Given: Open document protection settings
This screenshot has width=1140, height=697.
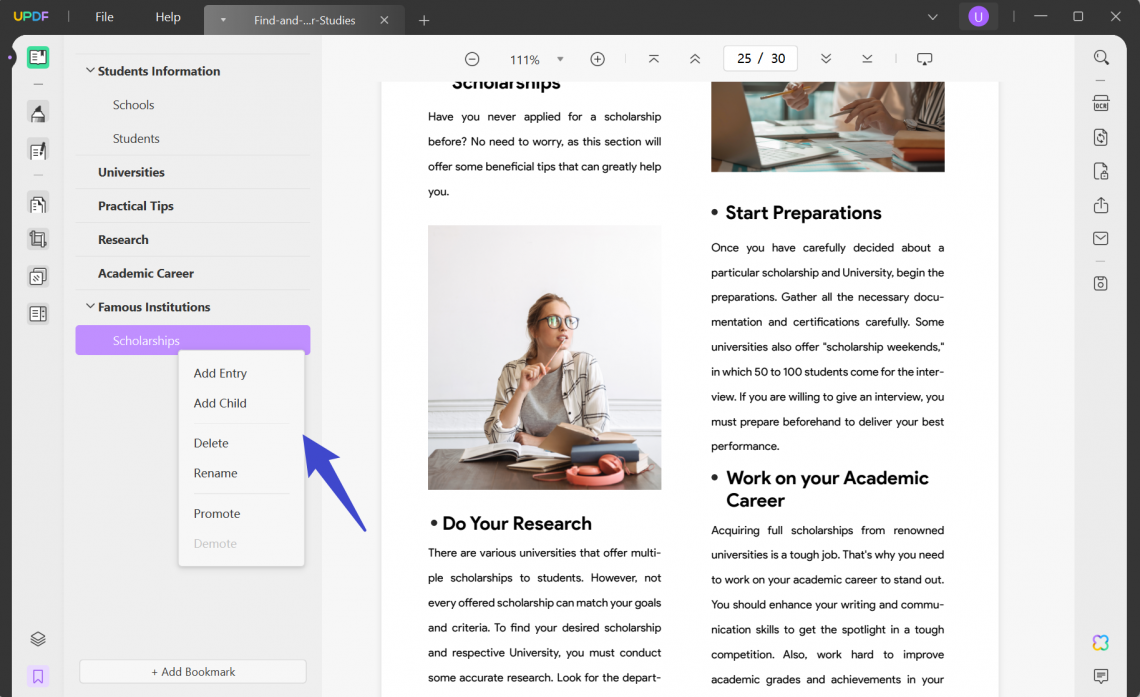Looking at the screenshot, I should 1101,171.
